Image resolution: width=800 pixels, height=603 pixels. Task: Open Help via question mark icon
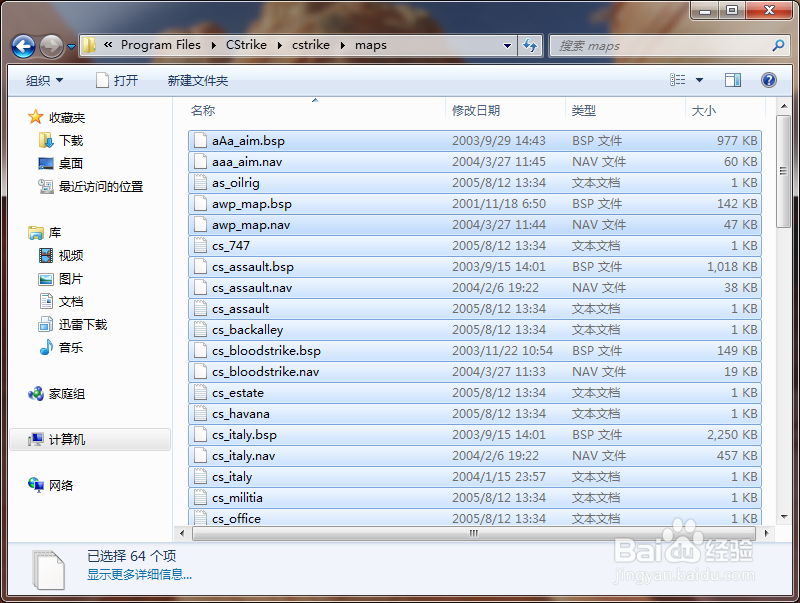[x=768, y=80]
